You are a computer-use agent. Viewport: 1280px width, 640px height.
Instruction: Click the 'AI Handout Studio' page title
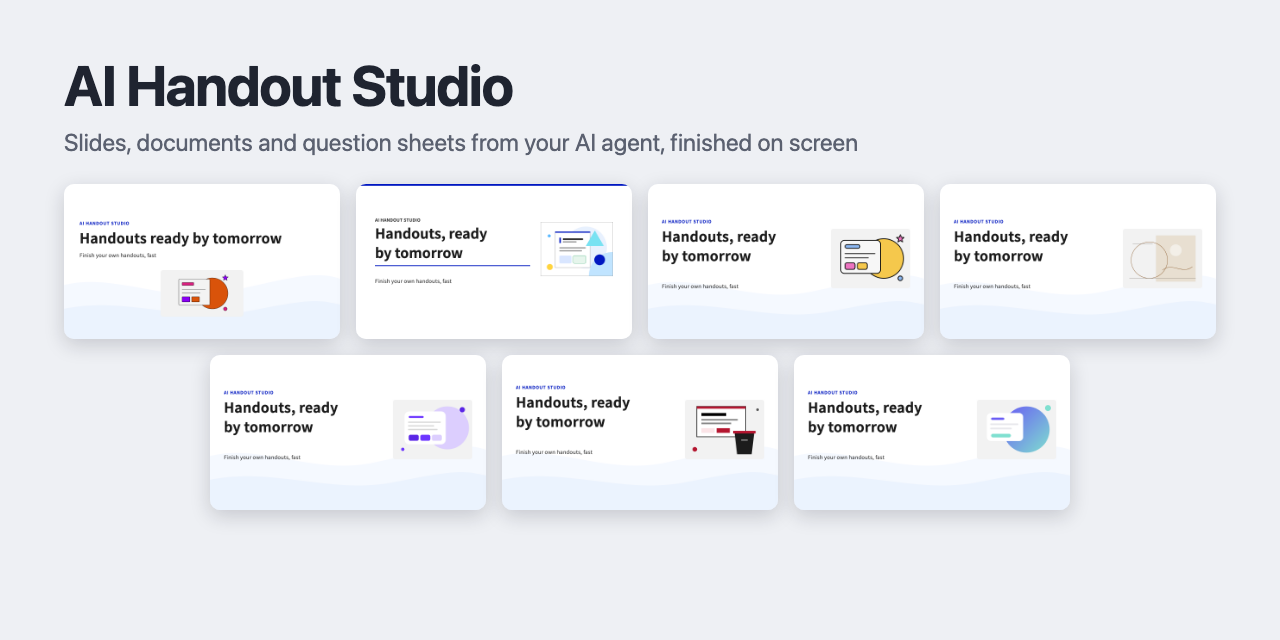[288, 87]
